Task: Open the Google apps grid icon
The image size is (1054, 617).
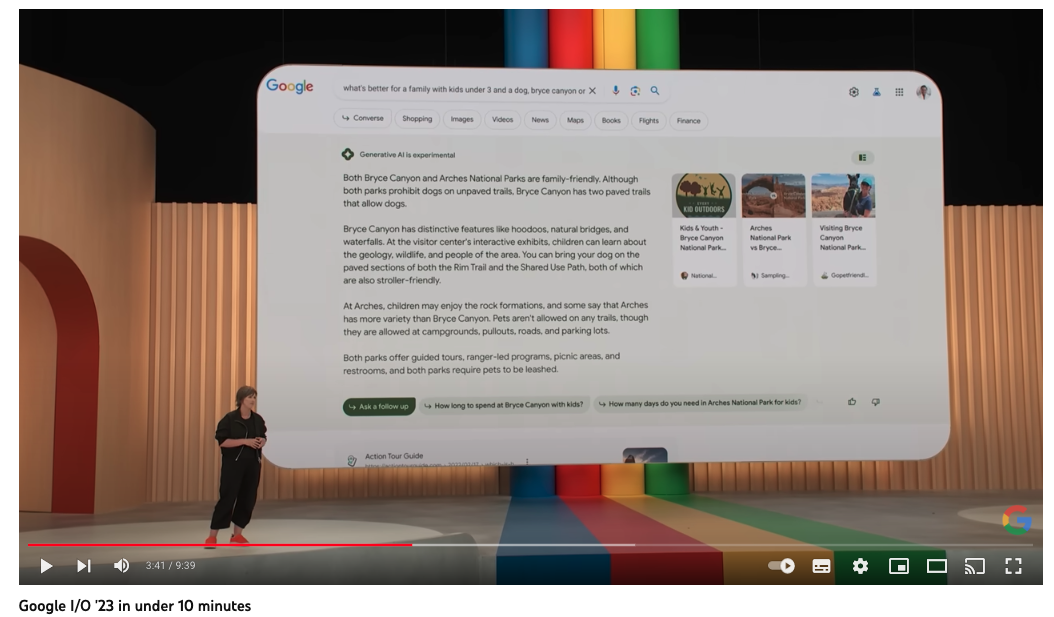Action: click(899, 92)
